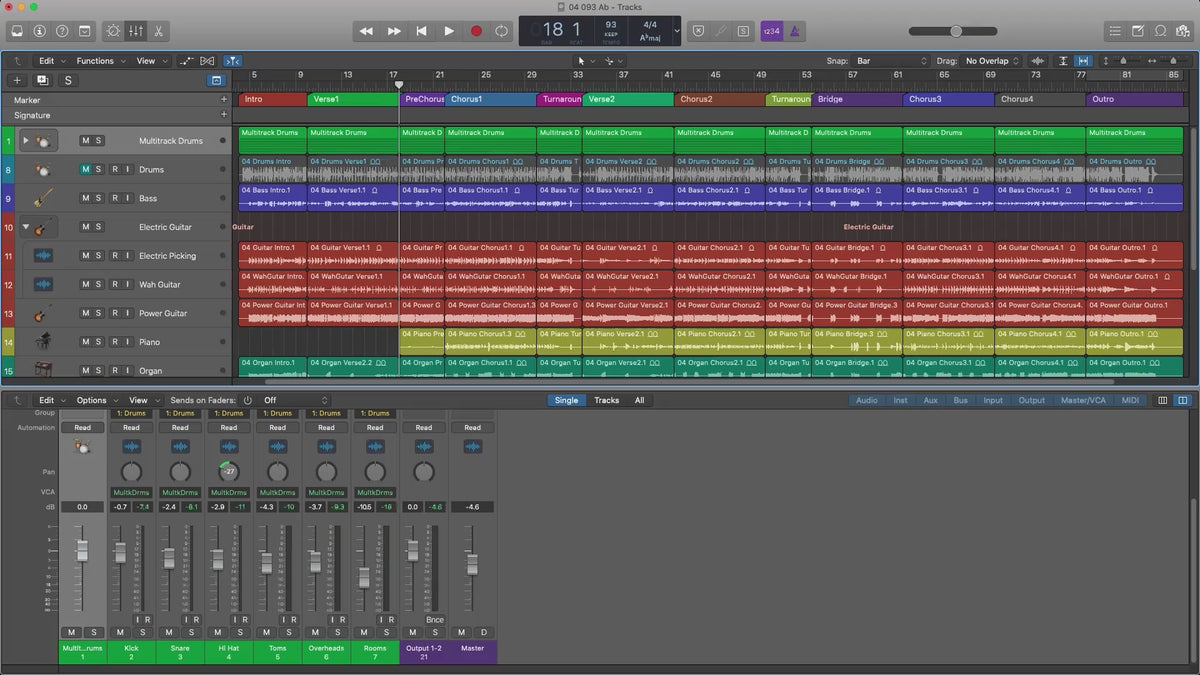Click the Note Pad icon

click(1137, 31)
